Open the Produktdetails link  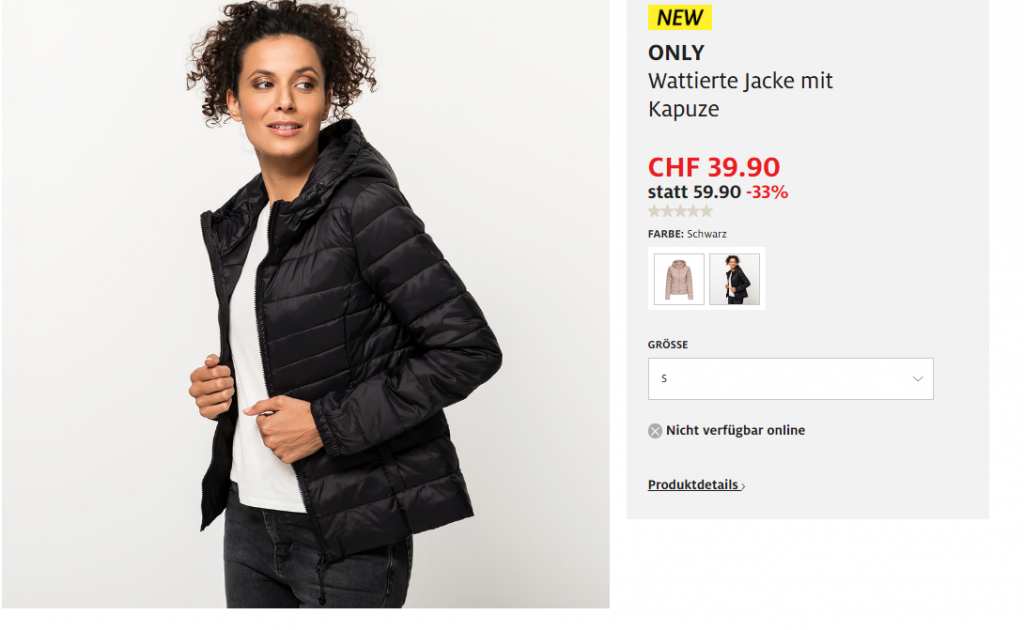click(696, 485)
